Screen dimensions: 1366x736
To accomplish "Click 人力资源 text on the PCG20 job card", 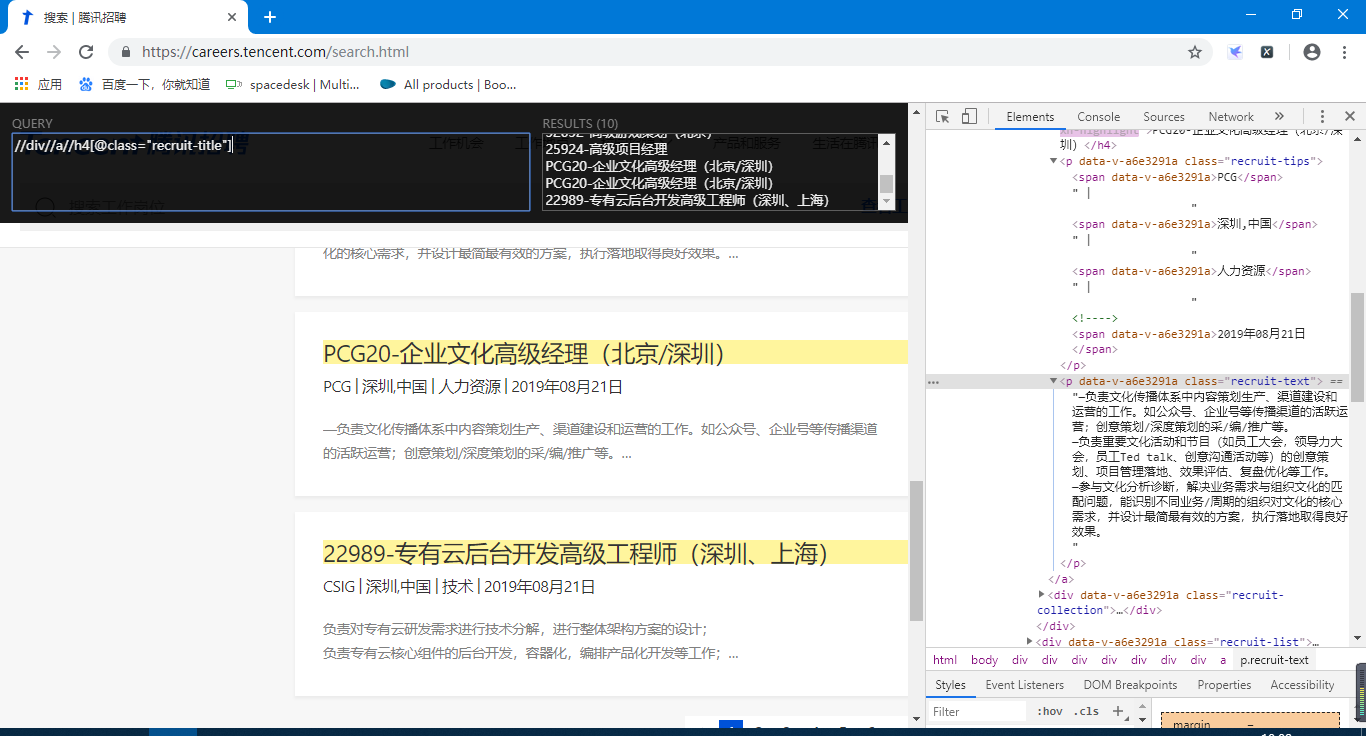I will coord(470,386).
